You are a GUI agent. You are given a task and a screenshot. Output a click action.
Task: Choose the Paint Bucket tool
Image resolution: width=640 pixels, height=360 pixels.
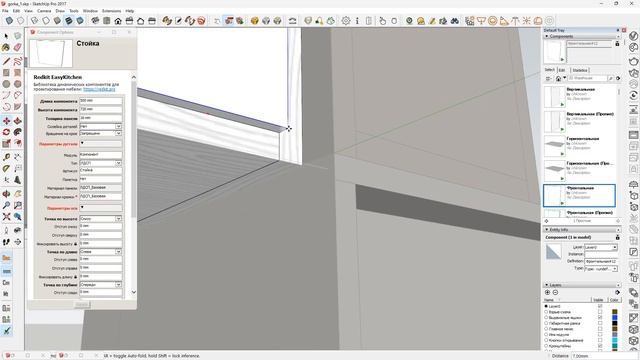click(x=6, y=48)
